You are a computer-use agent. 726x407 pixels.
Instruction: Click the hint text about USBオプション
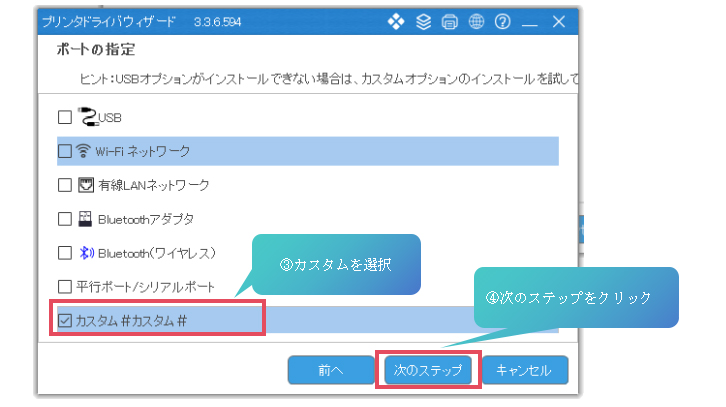click(329, 79)
